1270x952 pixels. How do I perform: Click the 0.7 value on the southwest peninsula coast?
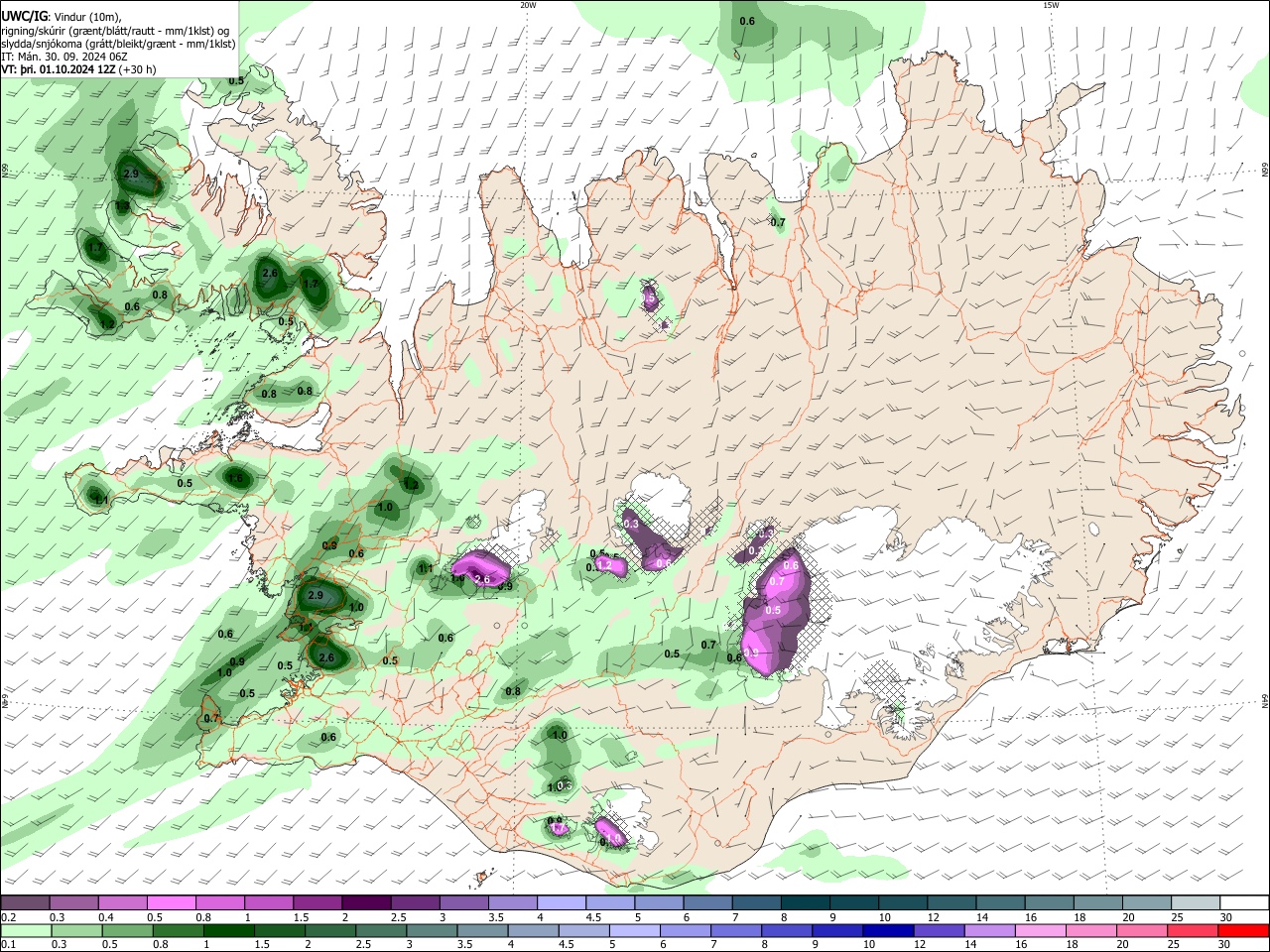[211, 718]
